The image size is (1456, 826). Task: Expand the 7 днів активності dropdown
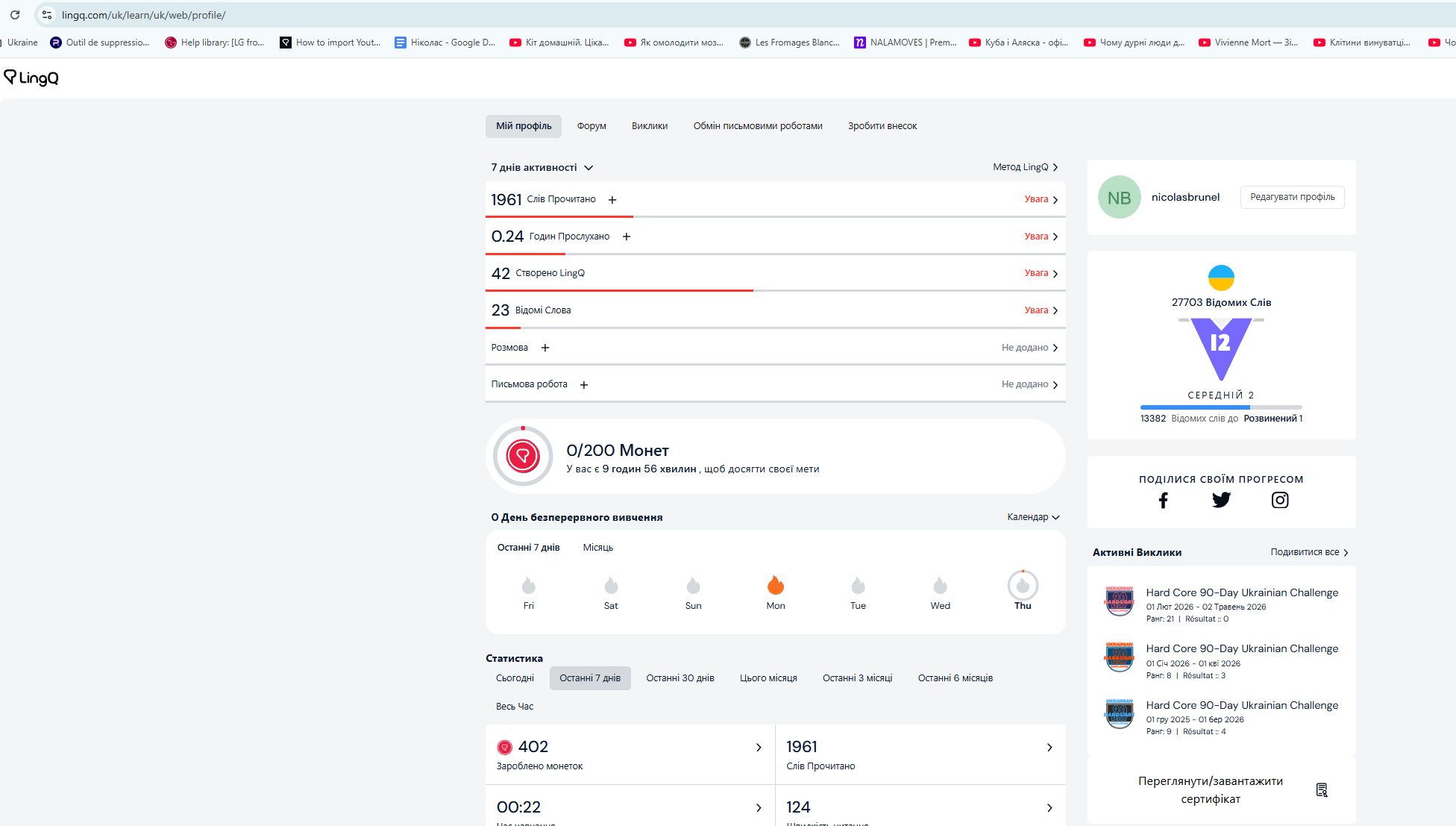point(589,168)
